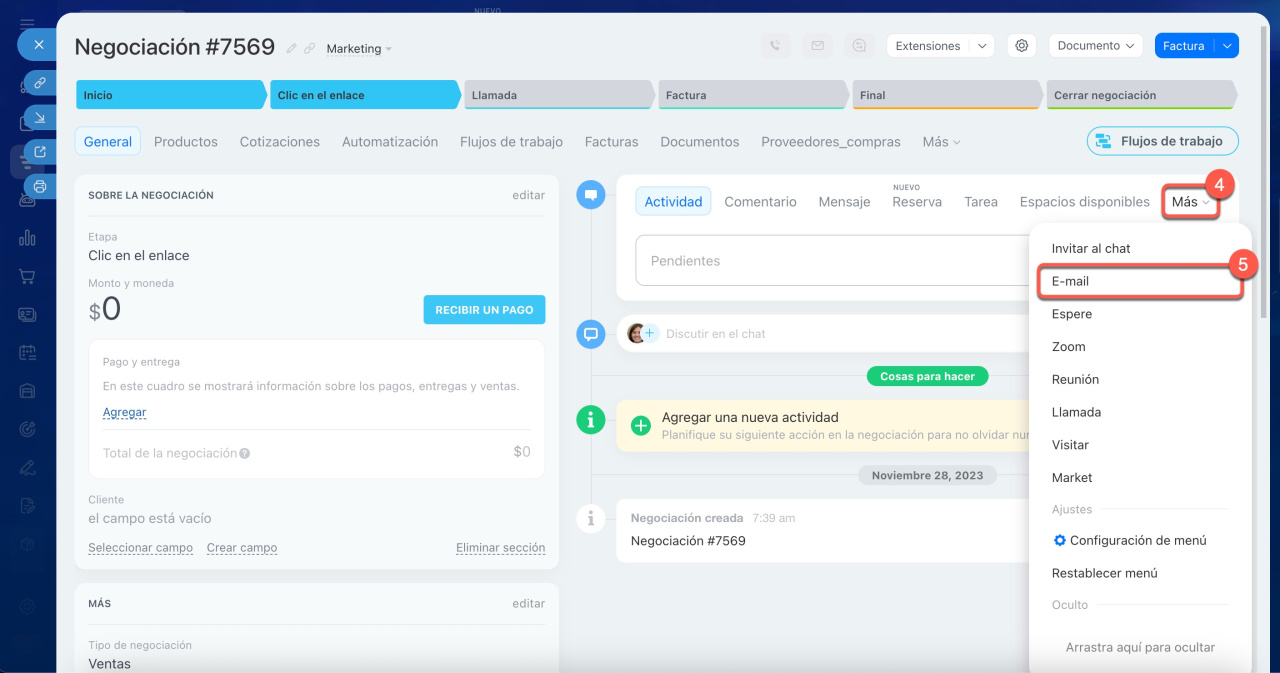The image size is (1280, 673).
Task: Click the pencil icon beside Negociación title
Action: [x=292, y=48]
